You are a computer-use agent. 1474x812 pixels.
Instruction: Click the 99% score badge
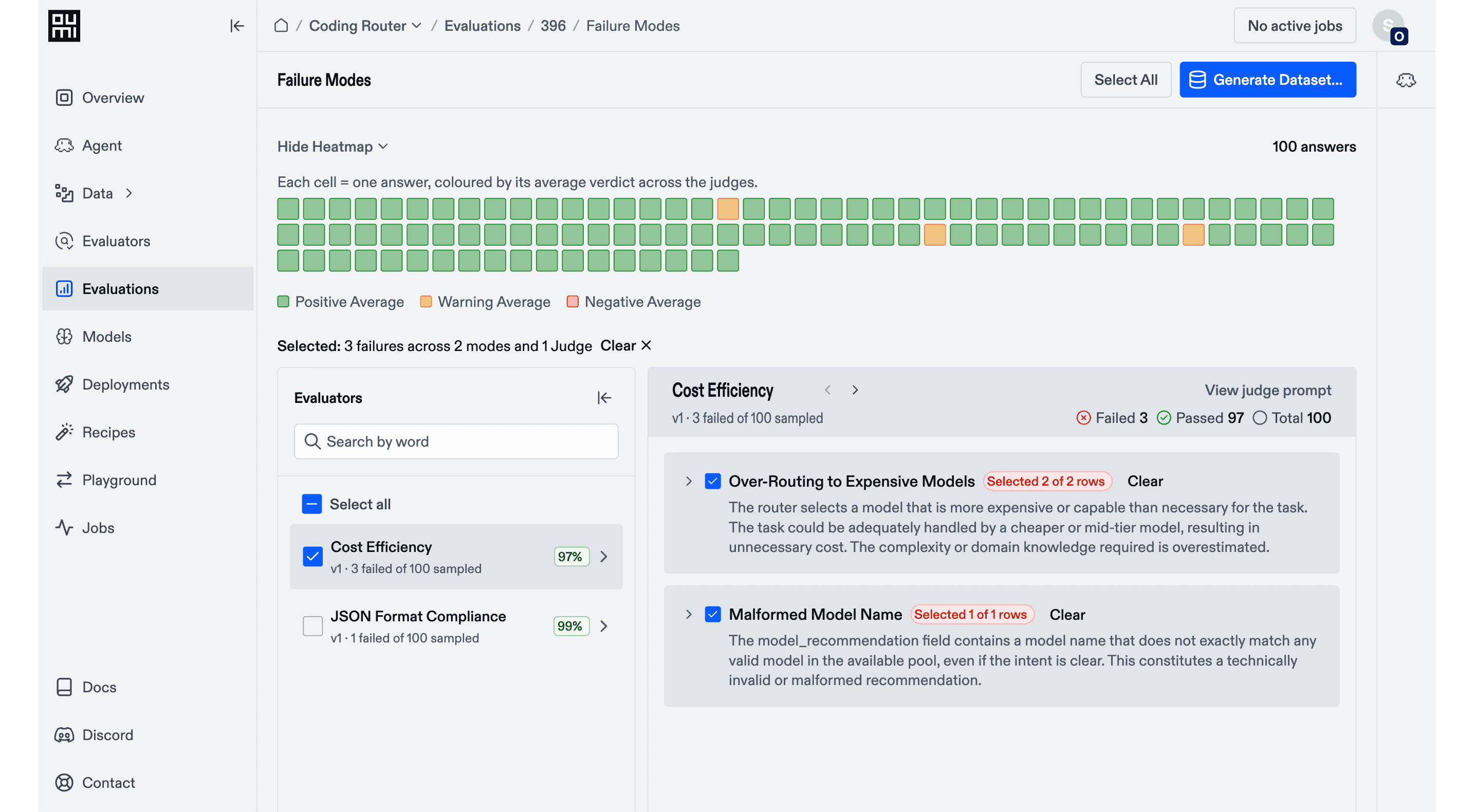click(571, 626)
